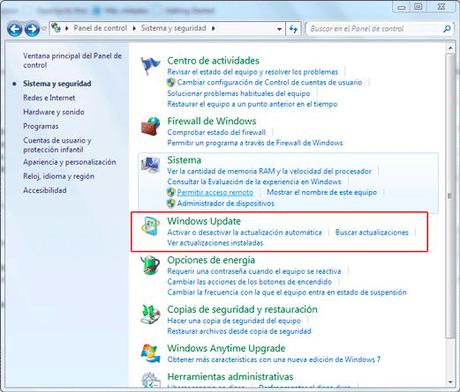The width and height of the screenshot is (460, 392).
Task: Click Administrador de dispositivos link
Action: pyautogui.click(x=226, y=203)
